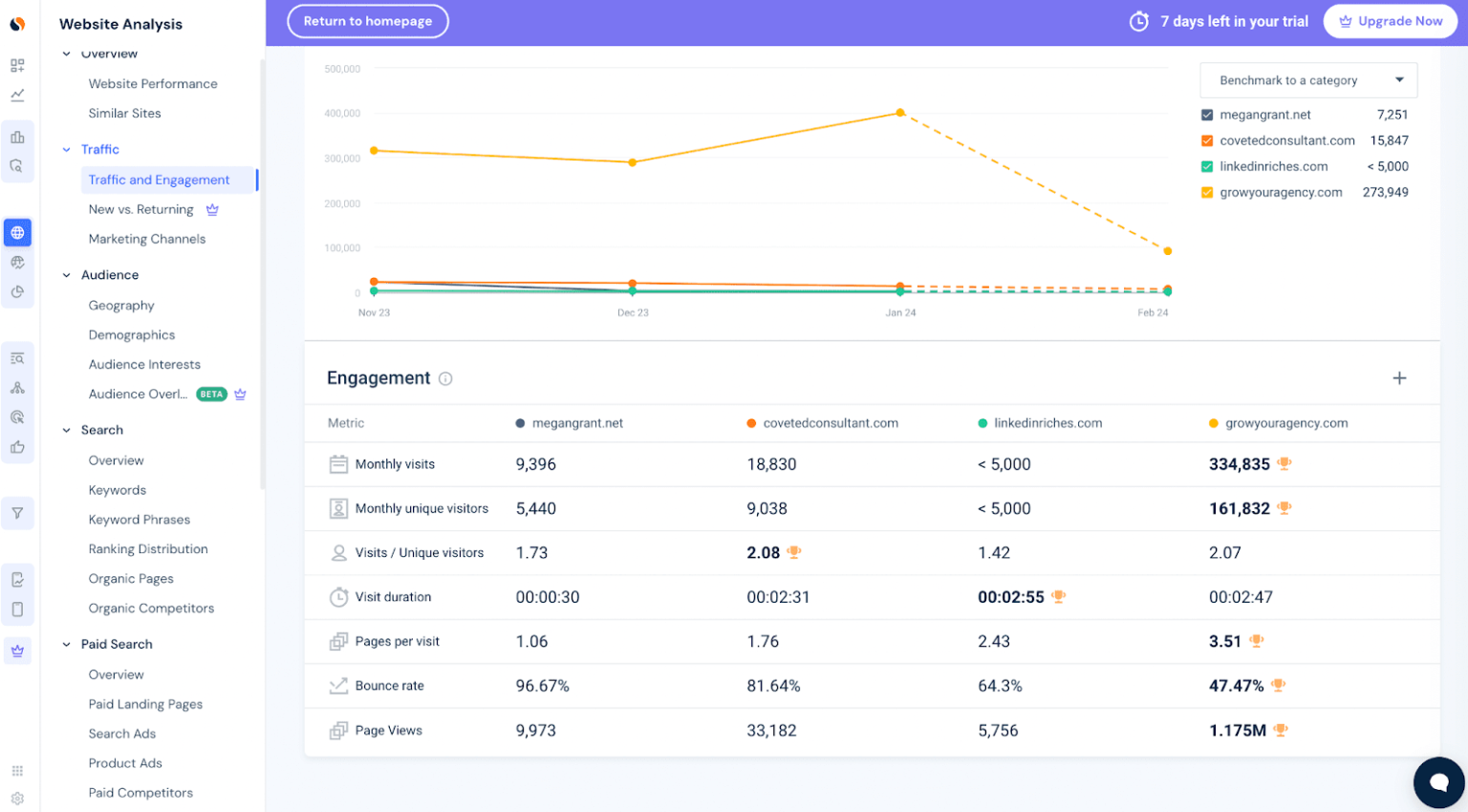Open the Geography section
The width and height of the screenshot is (1468, 812).
click(x=121, y=305)
